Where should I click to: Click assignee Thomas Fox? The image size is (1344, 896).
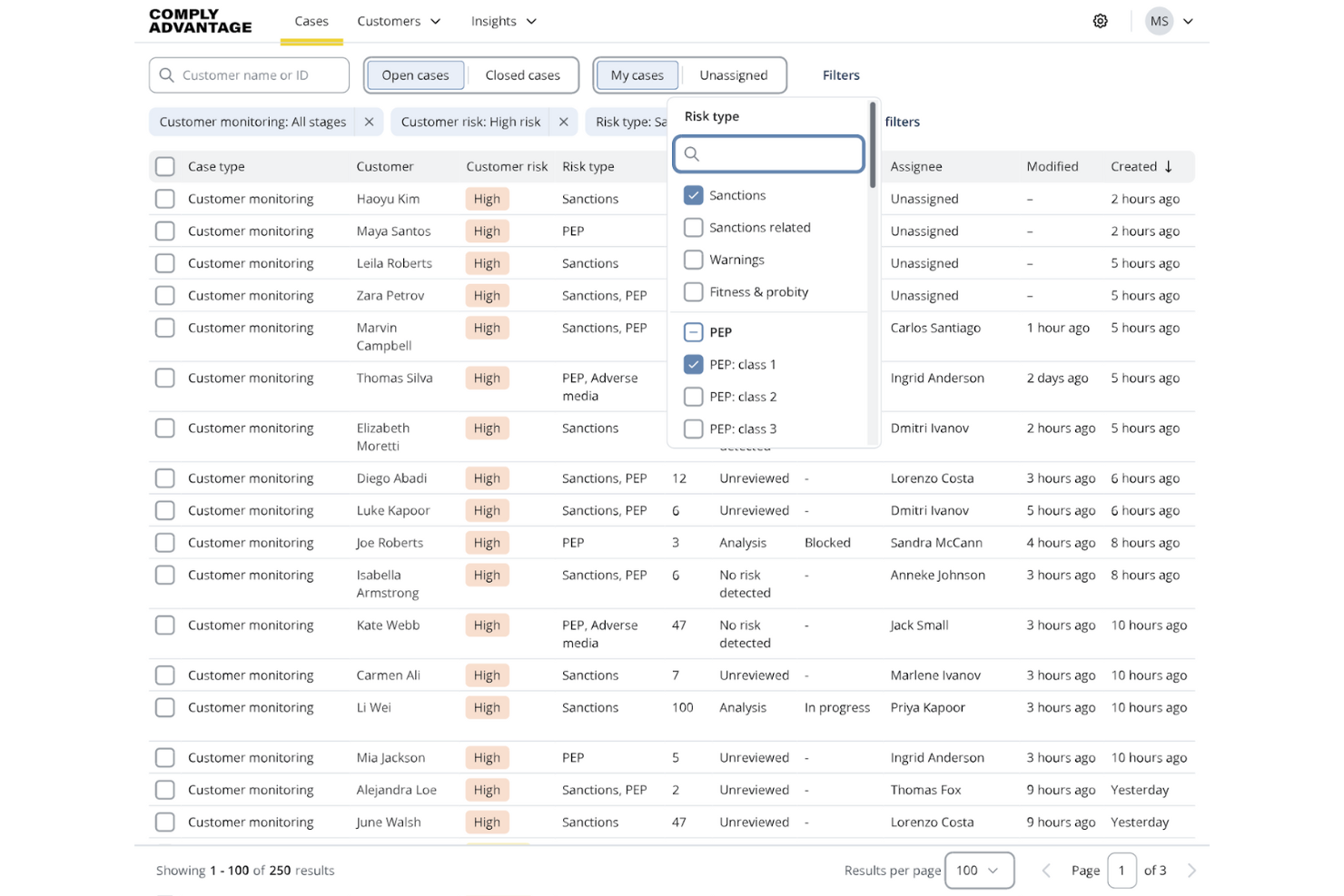click(925, 790)
